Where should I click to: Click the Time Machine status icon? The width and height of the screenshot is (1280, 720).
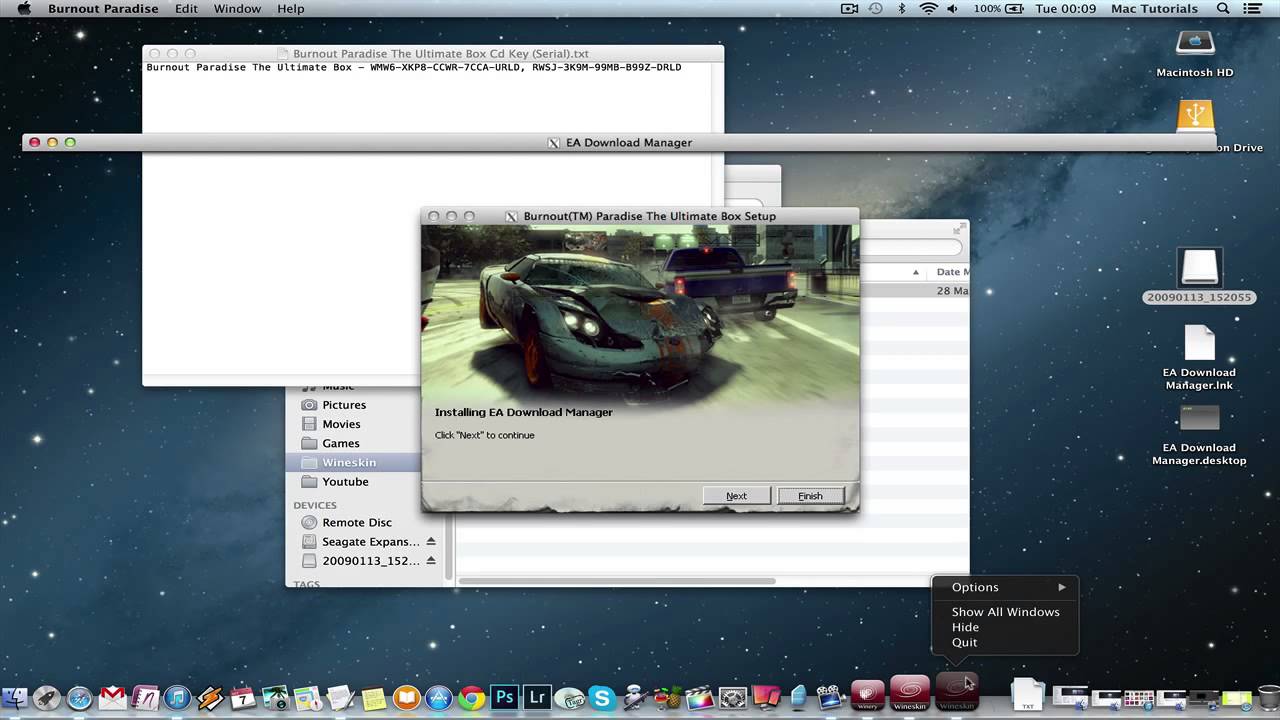click(876, 9)
